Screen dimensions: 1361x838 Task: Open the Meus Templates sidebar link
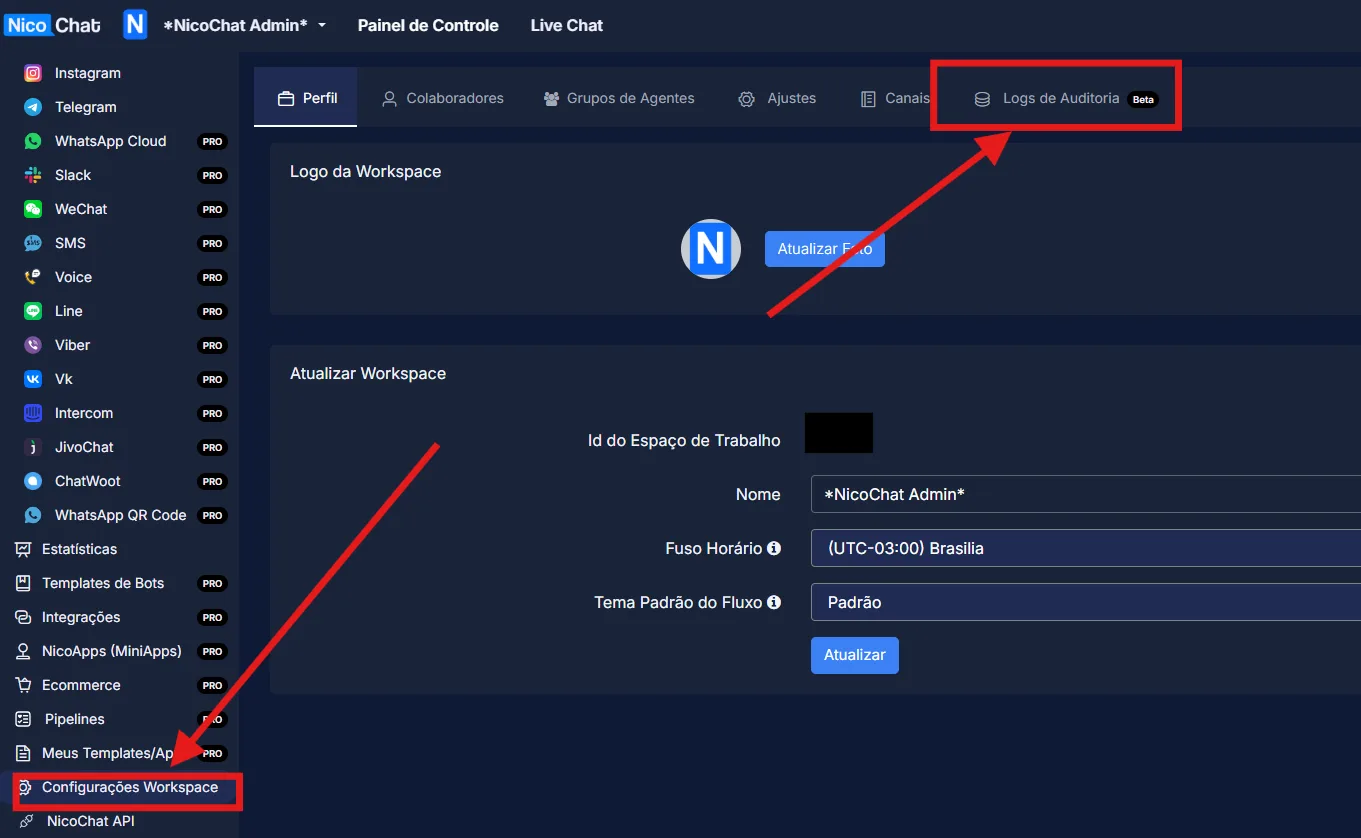[x=108, y=753]
